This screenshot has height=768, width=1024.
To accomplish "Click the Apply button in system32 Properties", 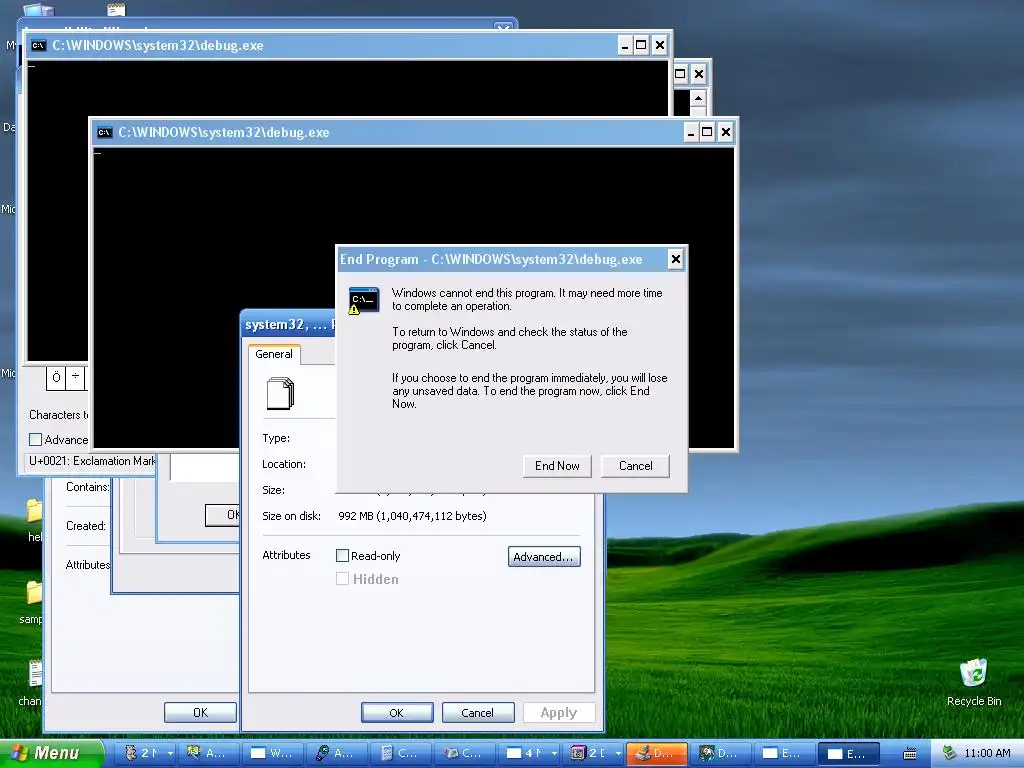I will point(559,712).
